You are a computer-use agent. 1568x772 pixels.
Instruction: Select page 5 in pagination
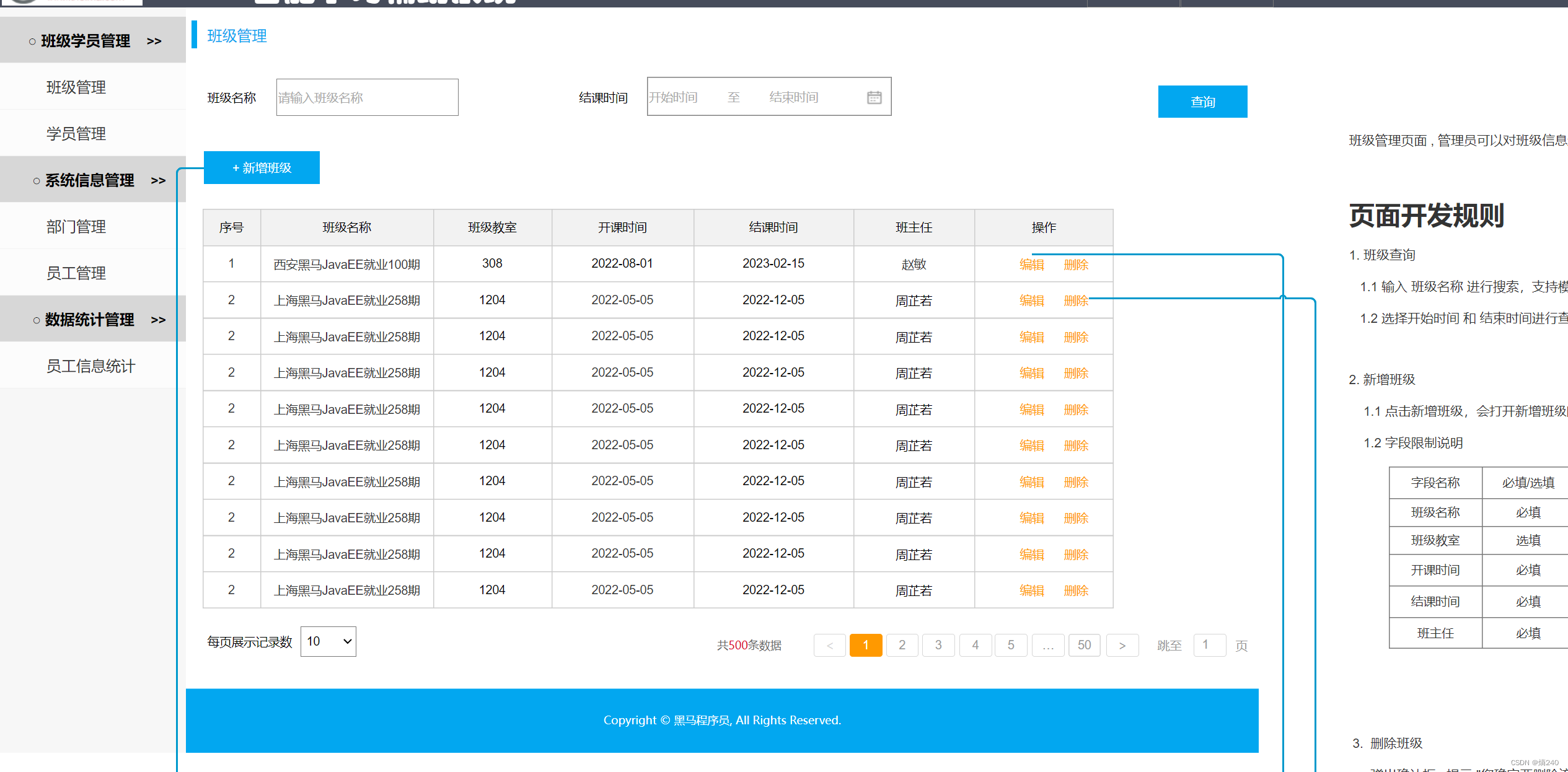(x=1011, y=646)
